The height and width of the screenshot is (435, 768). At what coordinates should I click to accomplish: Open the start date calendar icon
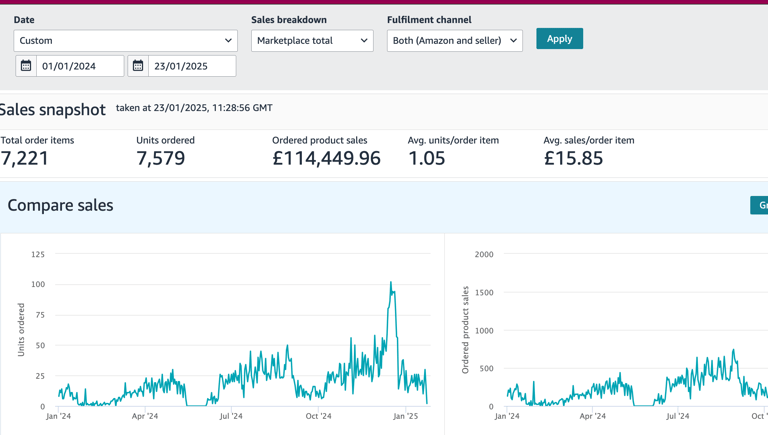(x=26, y=66)
